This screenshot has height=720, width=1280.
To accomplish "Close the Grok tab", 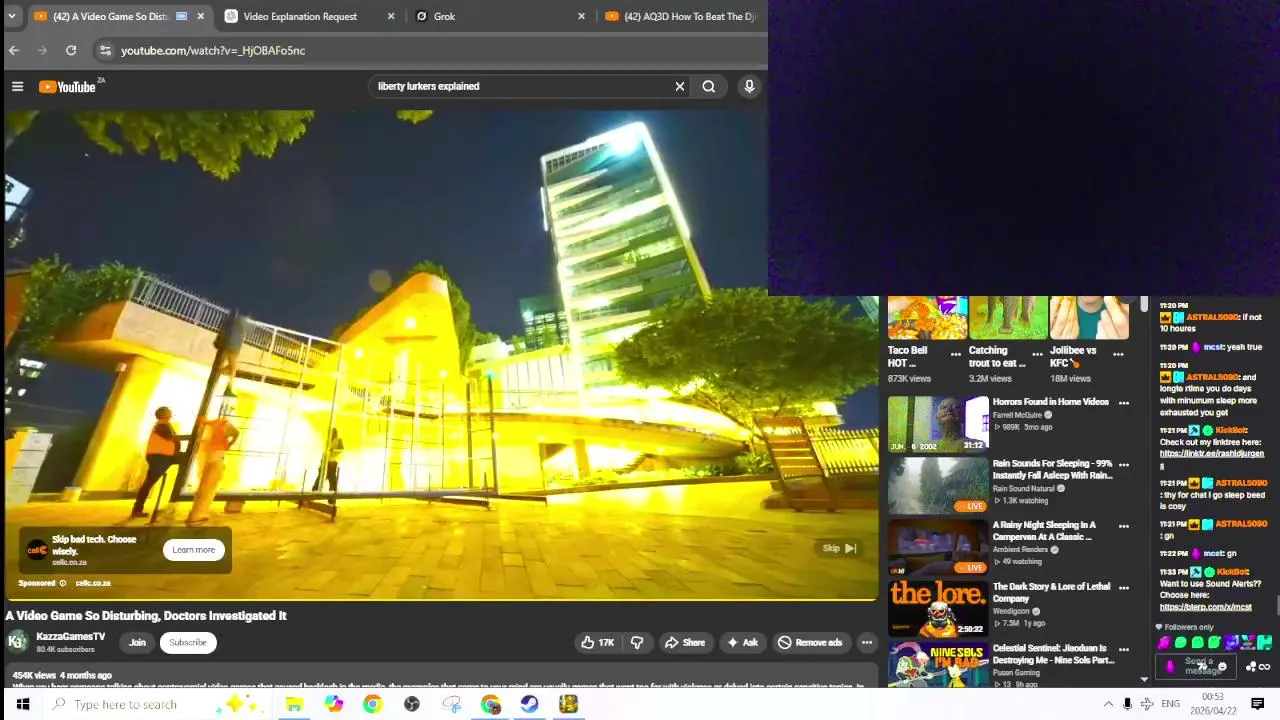I will click(x=581, y=16).
